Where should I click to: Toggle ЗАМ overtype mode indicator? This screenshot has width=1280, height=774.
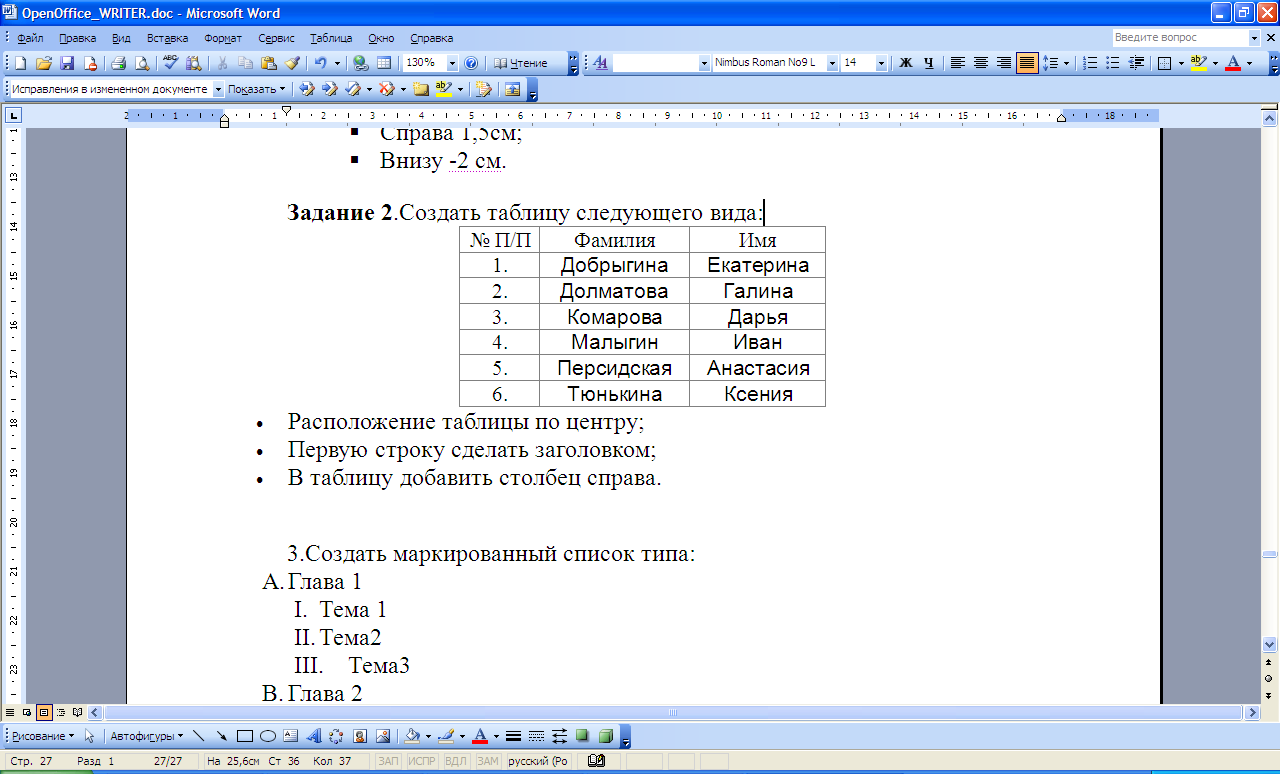(x=487, y=761)
